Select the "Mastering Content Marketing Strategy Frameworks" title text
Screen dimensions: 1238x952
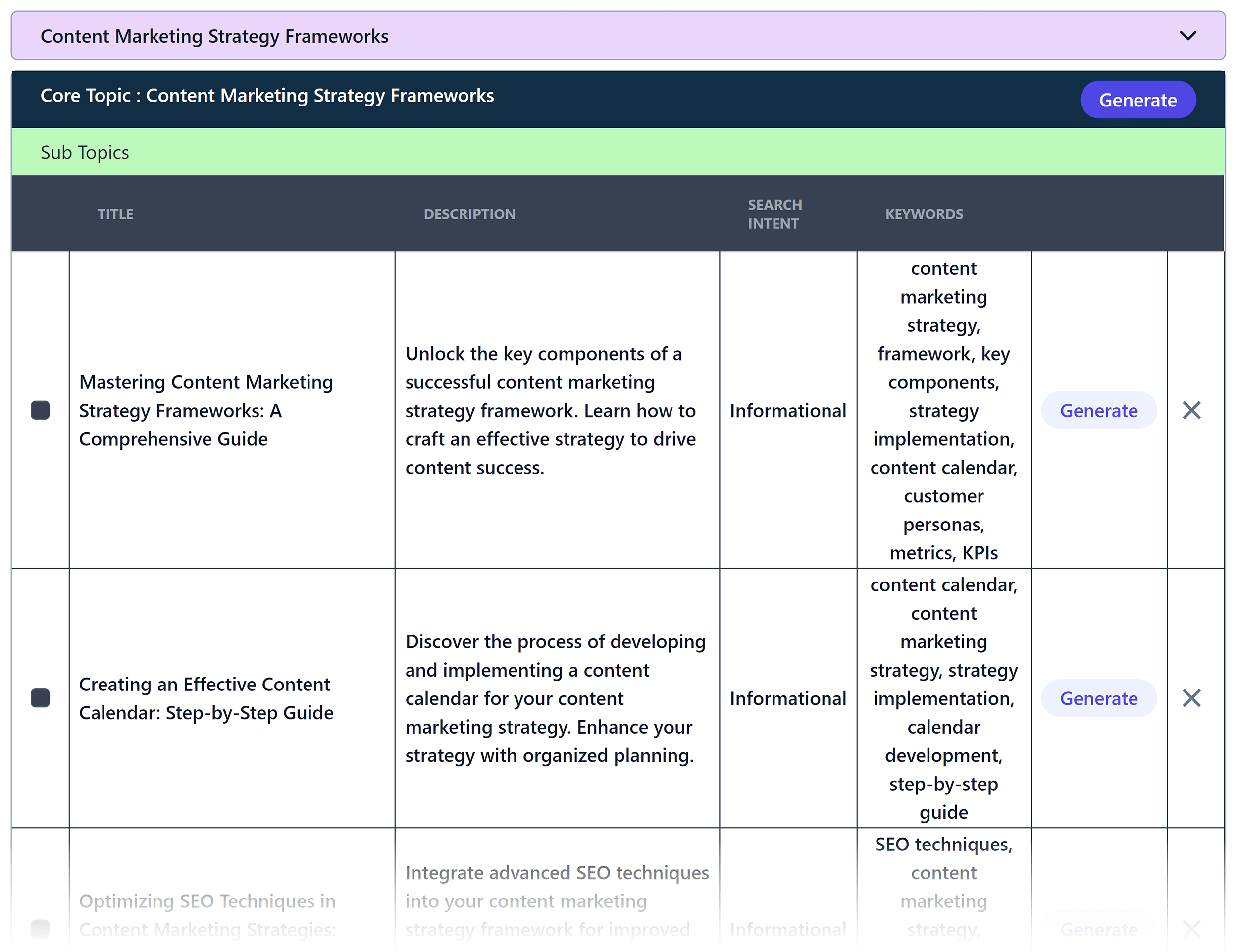click(x=206, y=410)
